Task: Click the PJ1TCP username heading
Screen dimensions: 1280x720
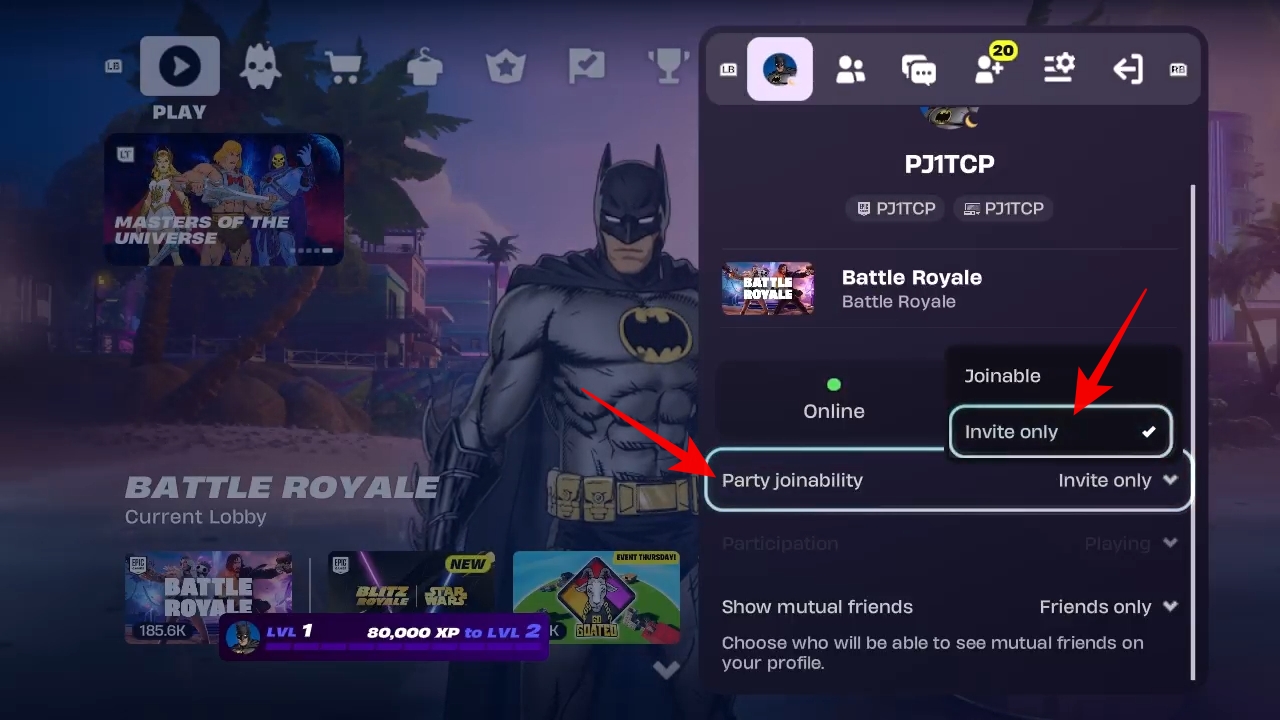Action: click(949, 164)
